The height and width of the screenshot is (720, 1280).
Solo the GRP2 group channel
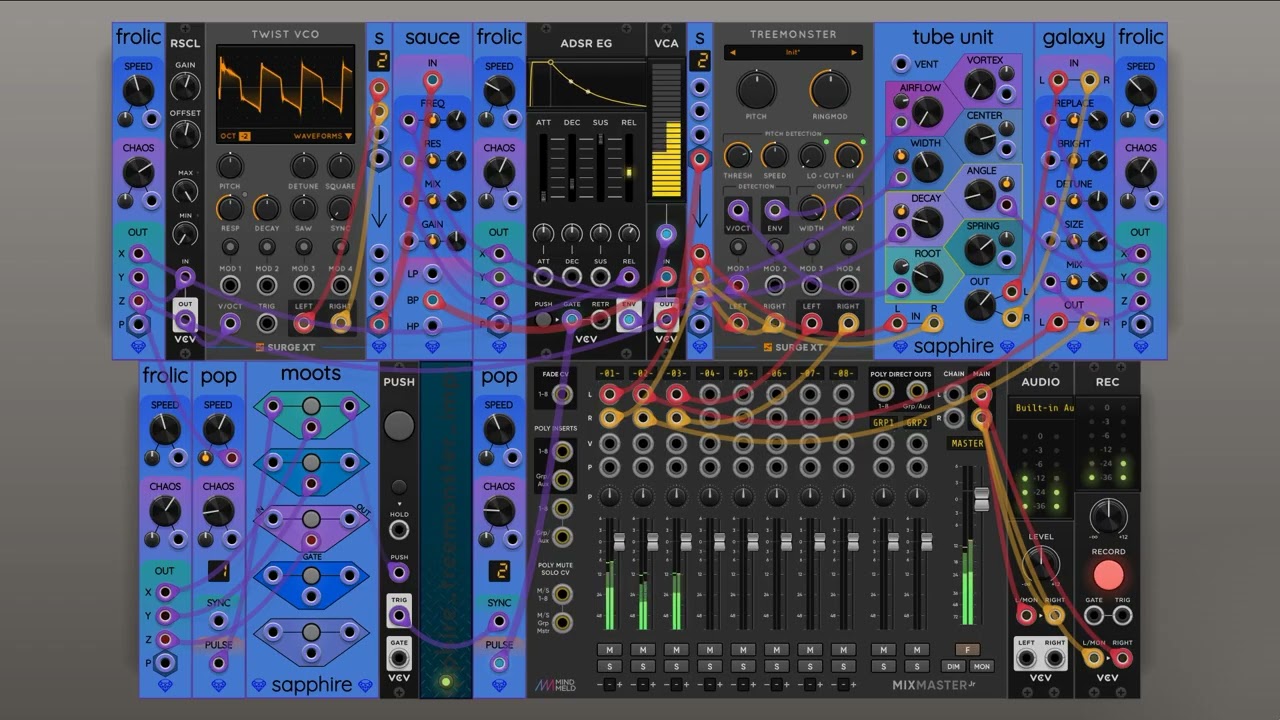(917, 667)
